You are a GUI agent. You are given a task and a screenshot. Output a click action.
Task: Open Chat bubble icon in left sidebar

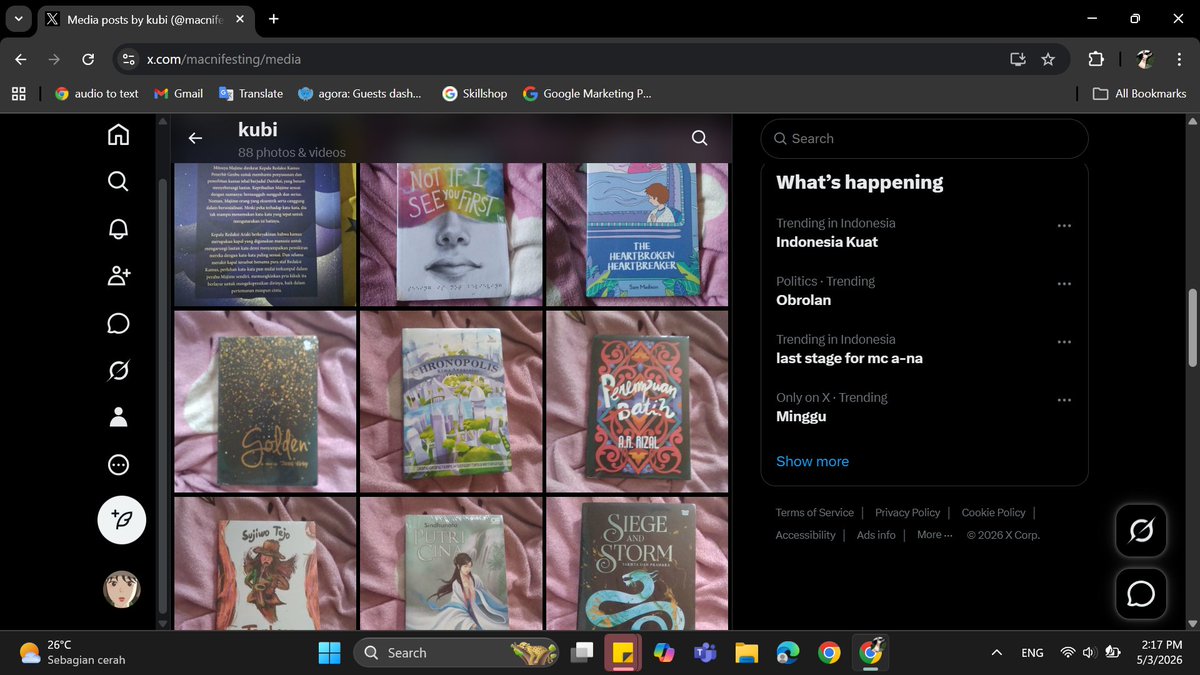coord(118,323)
